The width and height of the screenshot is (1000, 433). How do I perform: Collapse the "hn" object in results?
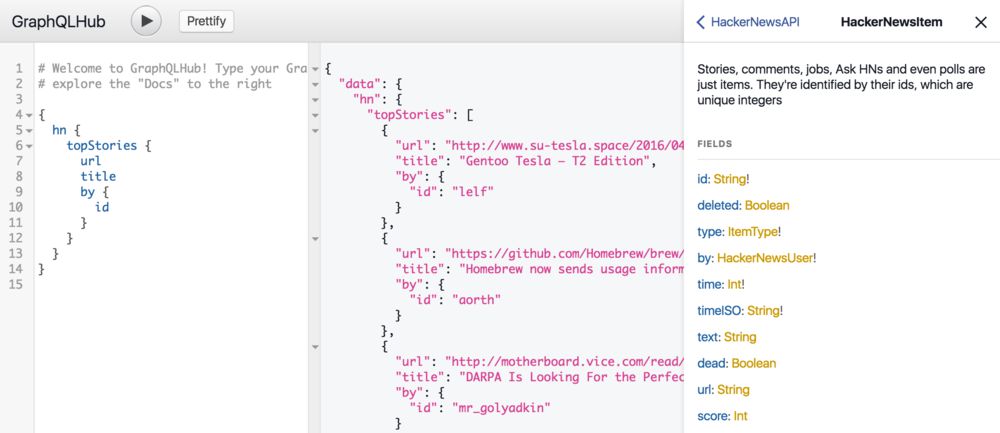pyautogui.click(x=315, y=99)
